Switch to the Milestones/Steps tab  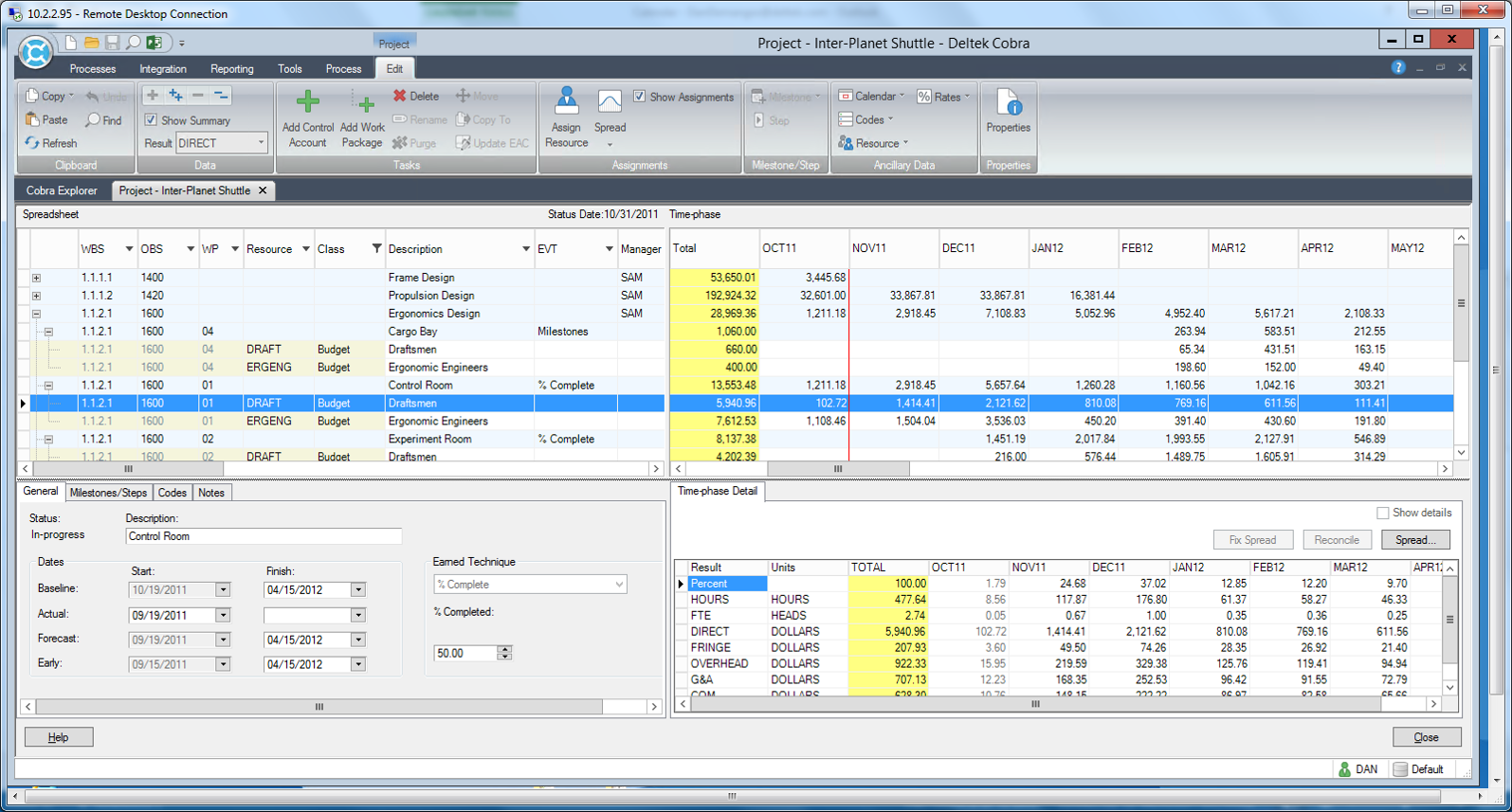click(x=109, y=493)
